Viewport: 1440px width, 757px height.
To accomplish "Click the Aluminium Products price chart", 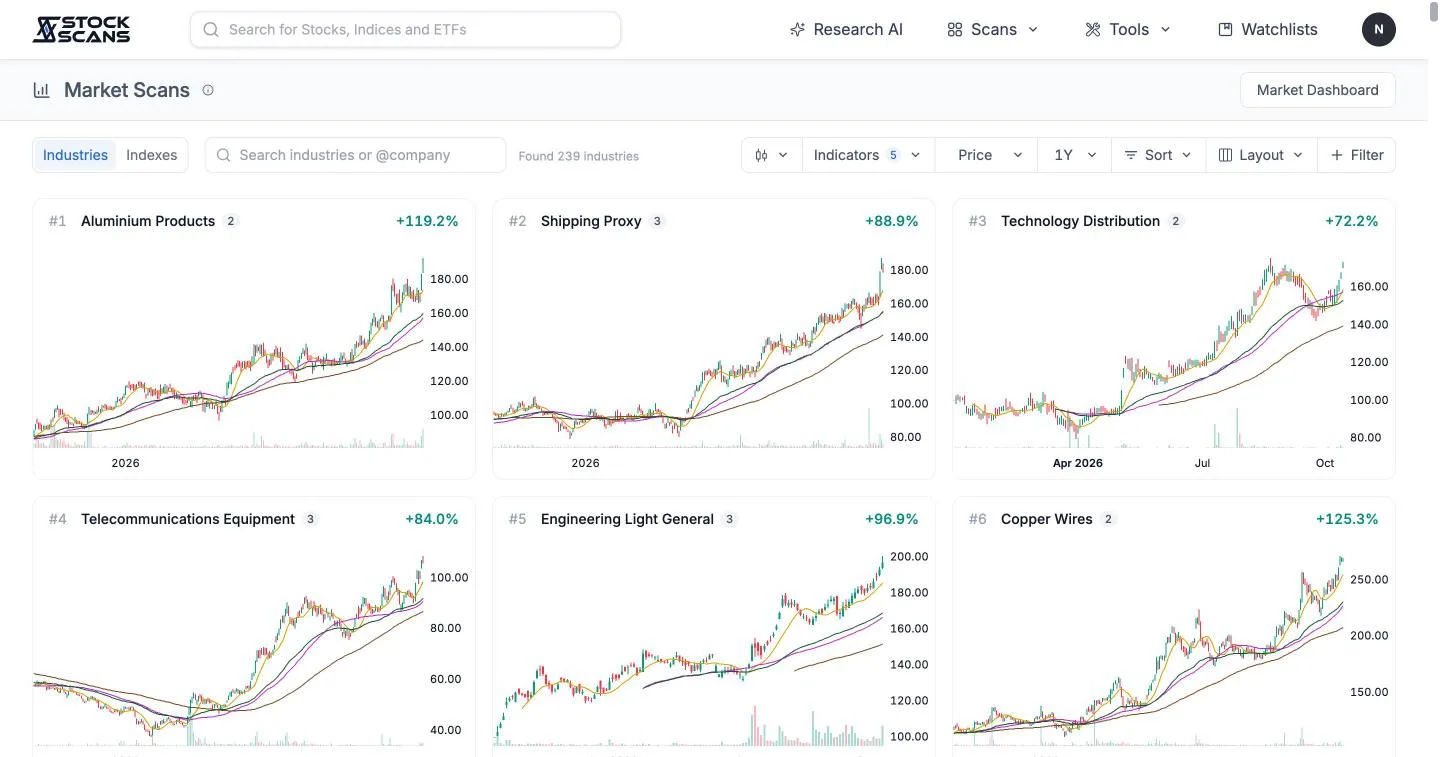I will tap(230, 350).
